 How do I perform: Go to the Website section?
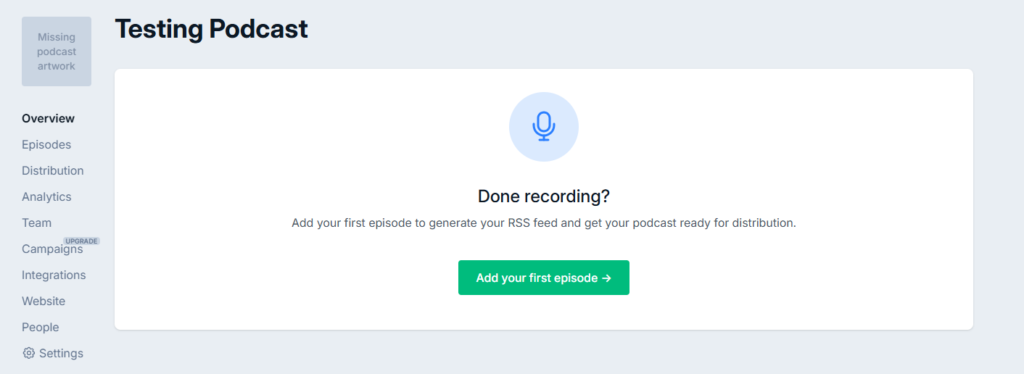(44, 301)
